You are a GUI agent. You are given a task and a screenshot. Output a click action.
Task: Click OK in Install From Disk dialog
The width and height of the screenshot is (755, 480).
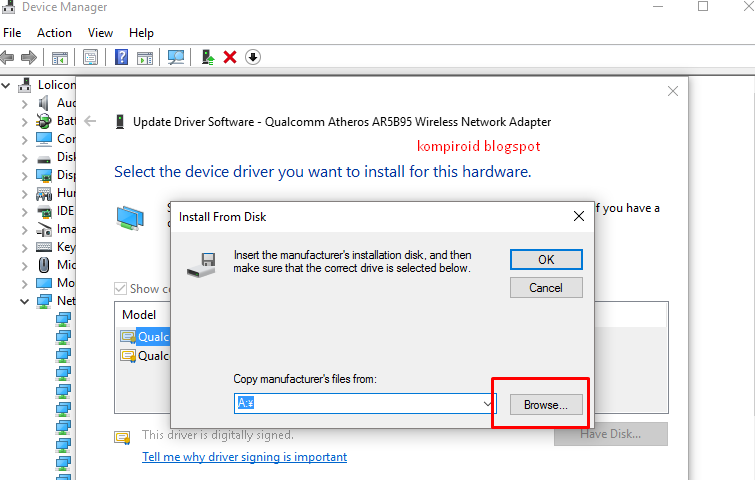546,259
